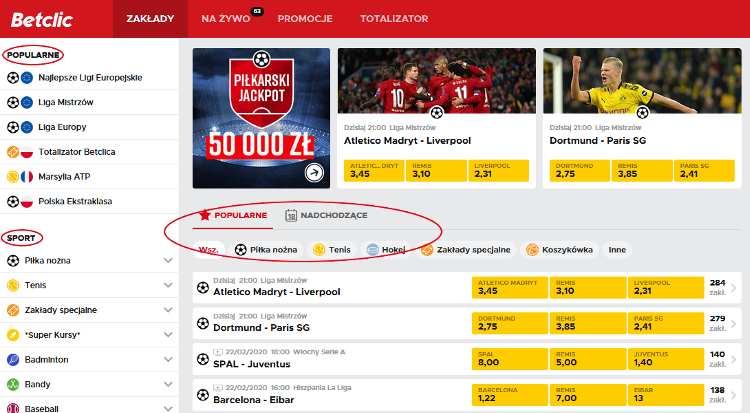
Task: Bet Paris SG 2,41 in featured card
Action: coord(704,170)
